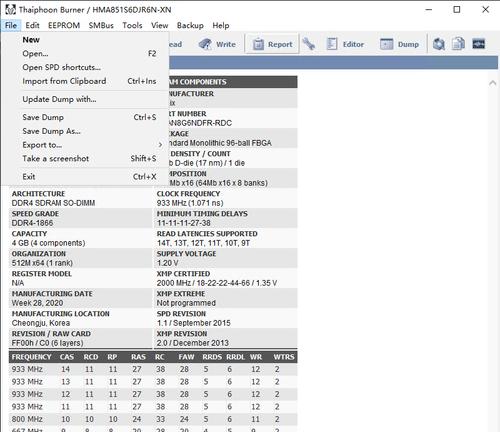Screen dimensions: 500x432
Task: Click the Editor button label
Action: pyautogui.click(x=353, y=44)
